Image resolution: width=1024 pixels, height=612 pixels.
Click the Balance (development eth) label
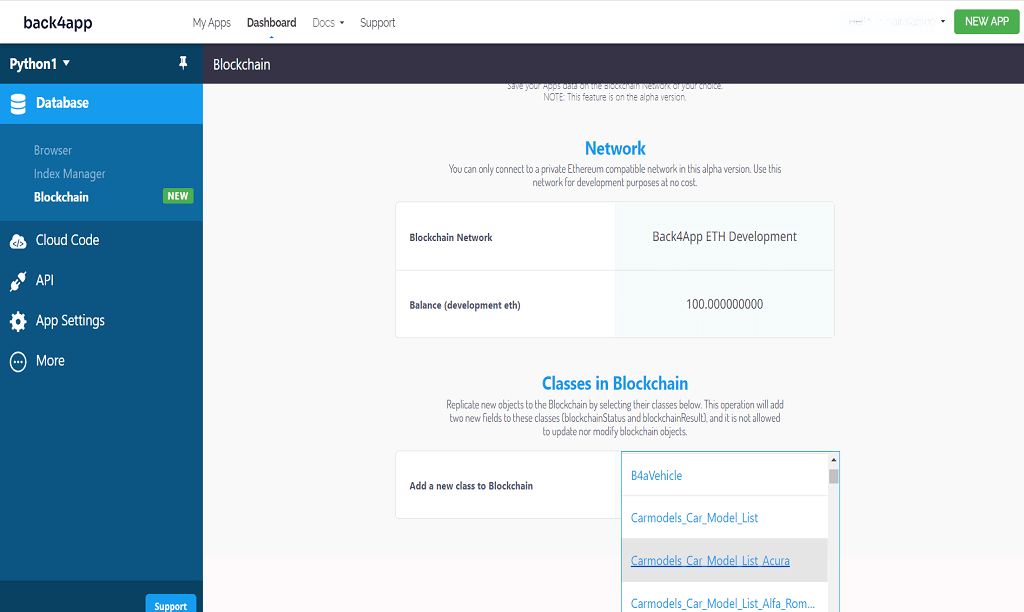tap(465, 305)
